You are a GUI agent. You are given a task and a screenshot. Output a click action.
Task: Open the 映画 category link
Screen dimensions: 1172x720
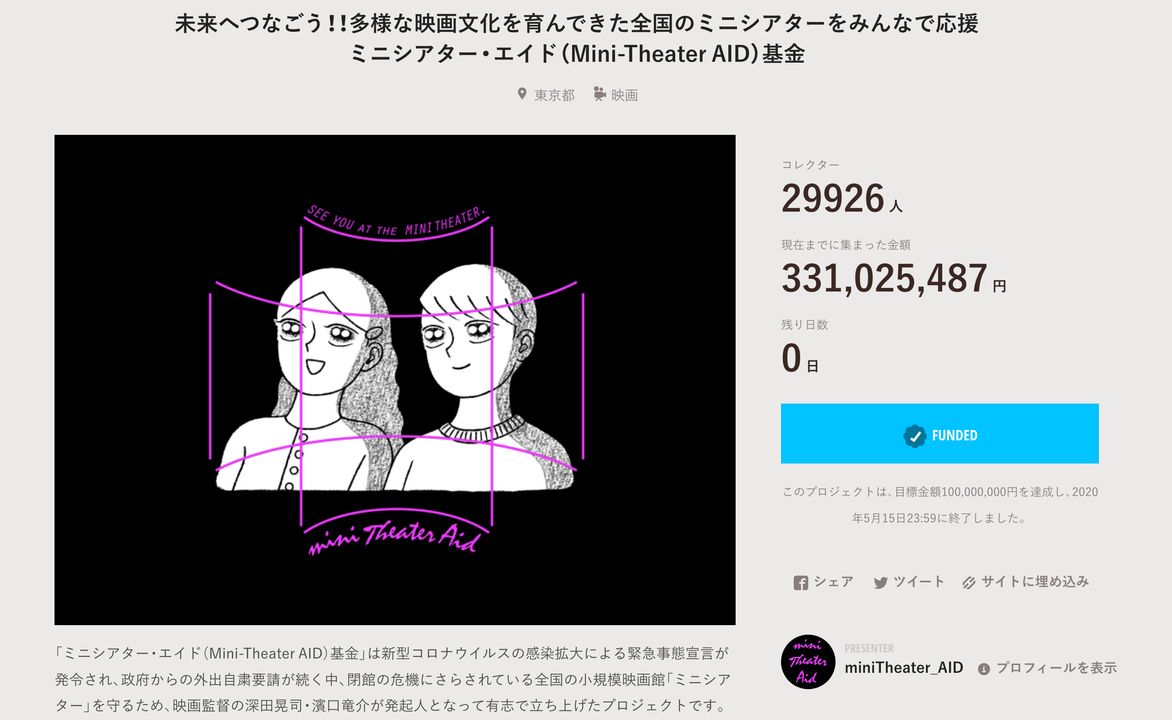(x=625, y=95)
